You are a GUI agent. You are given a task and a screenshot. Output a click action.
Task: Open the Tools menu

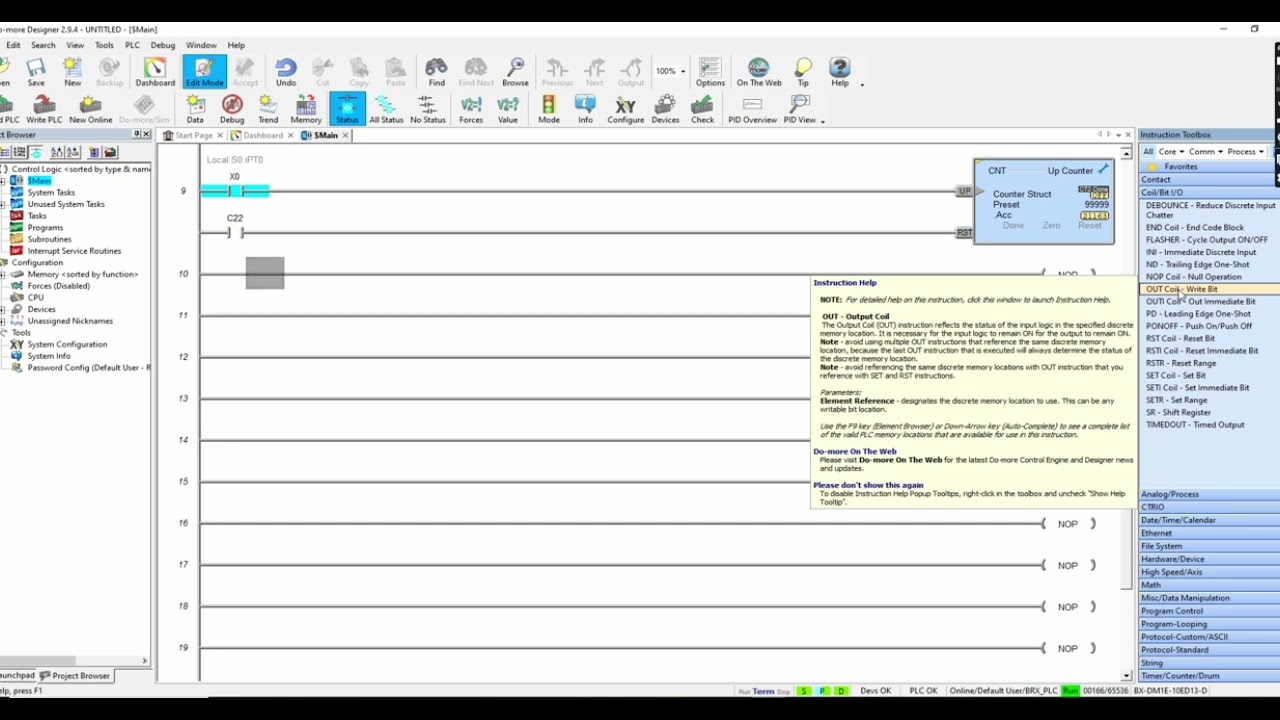tap(104, 45)
